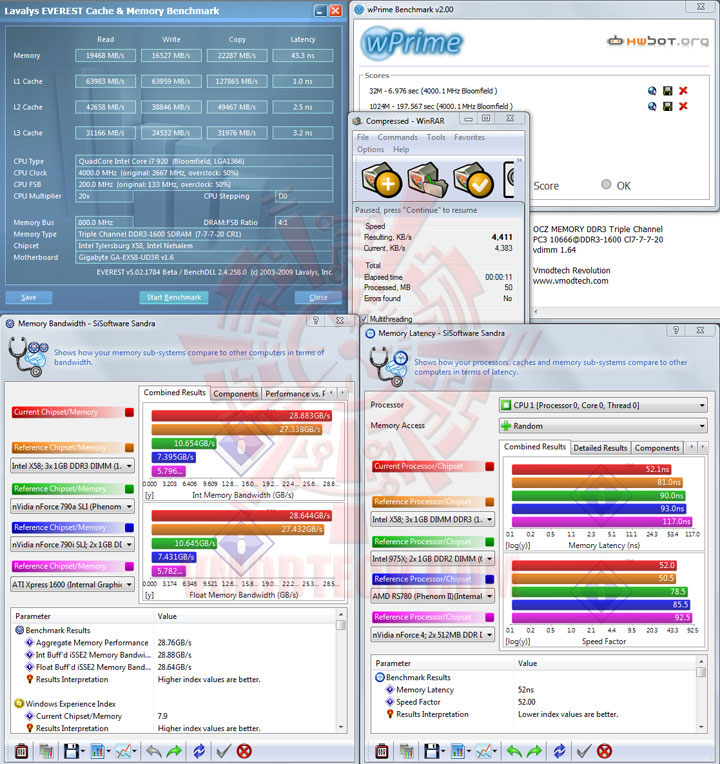This screenshot has height=764, width=720.
Task: Open the nVidia nForce 4 2x512MB reference dropdown
Action: coord(433,635)
